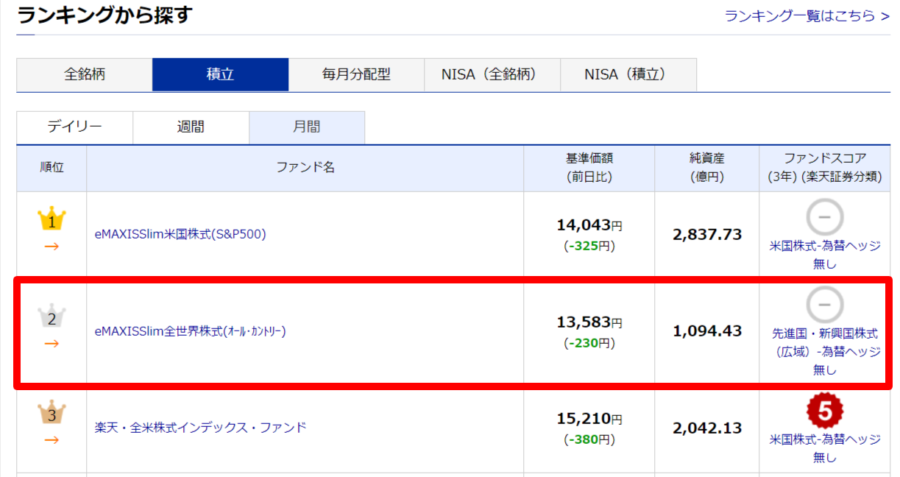Click the gold rank 1 crown icon
Screen dimensions: 900x477
(52, 219)
